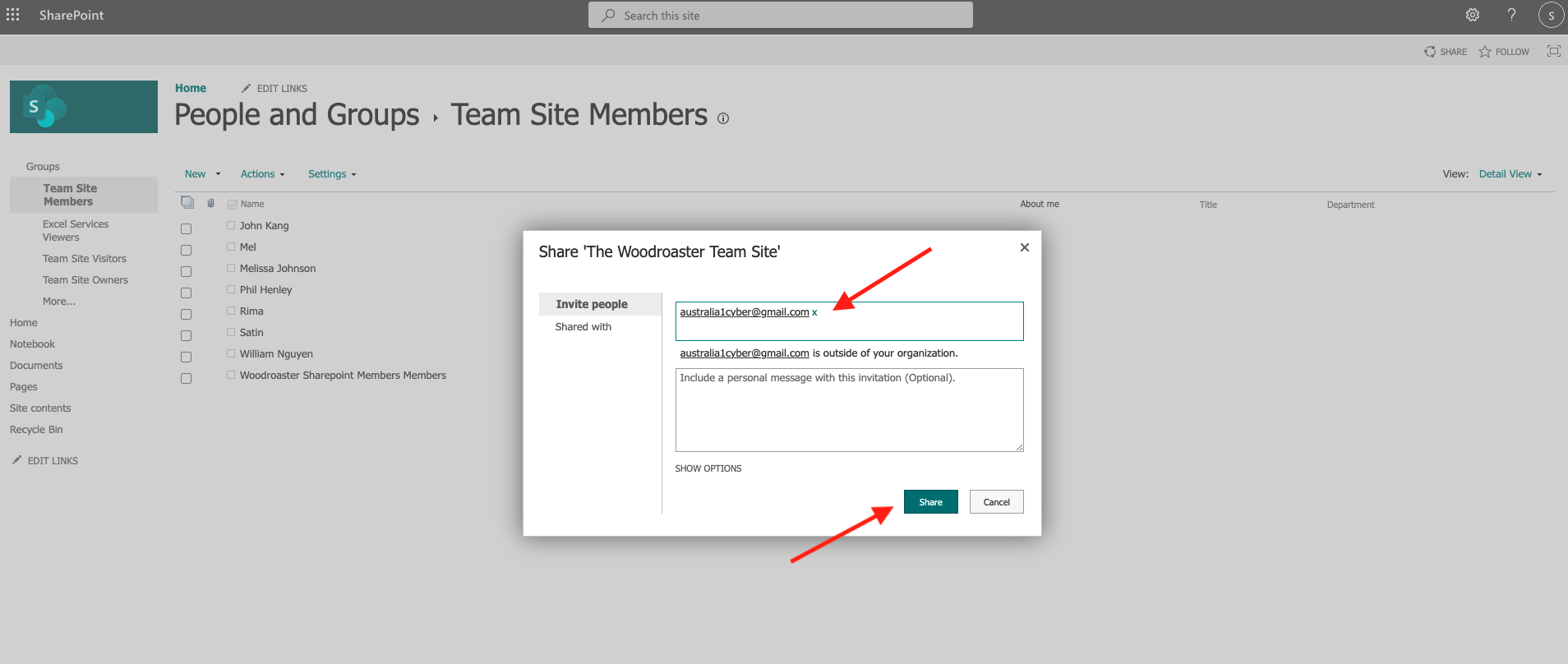Viewport: 1568px width, 664px height.
Task: Click the australia1cyber@gmail.com chip in the invite box
Action: click(x=745, y=312)
